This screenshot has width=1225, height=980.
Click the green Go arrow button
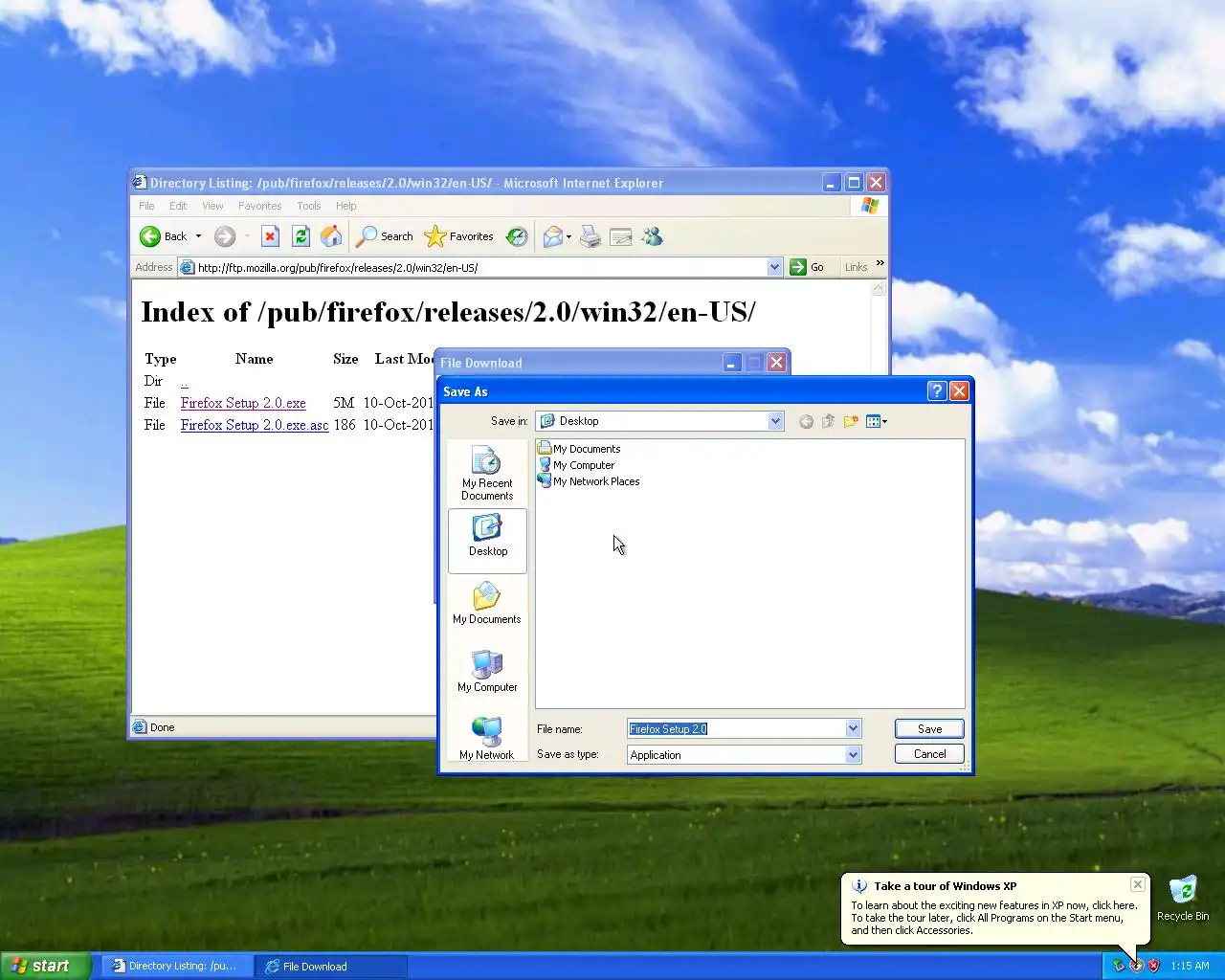point(798,267)
